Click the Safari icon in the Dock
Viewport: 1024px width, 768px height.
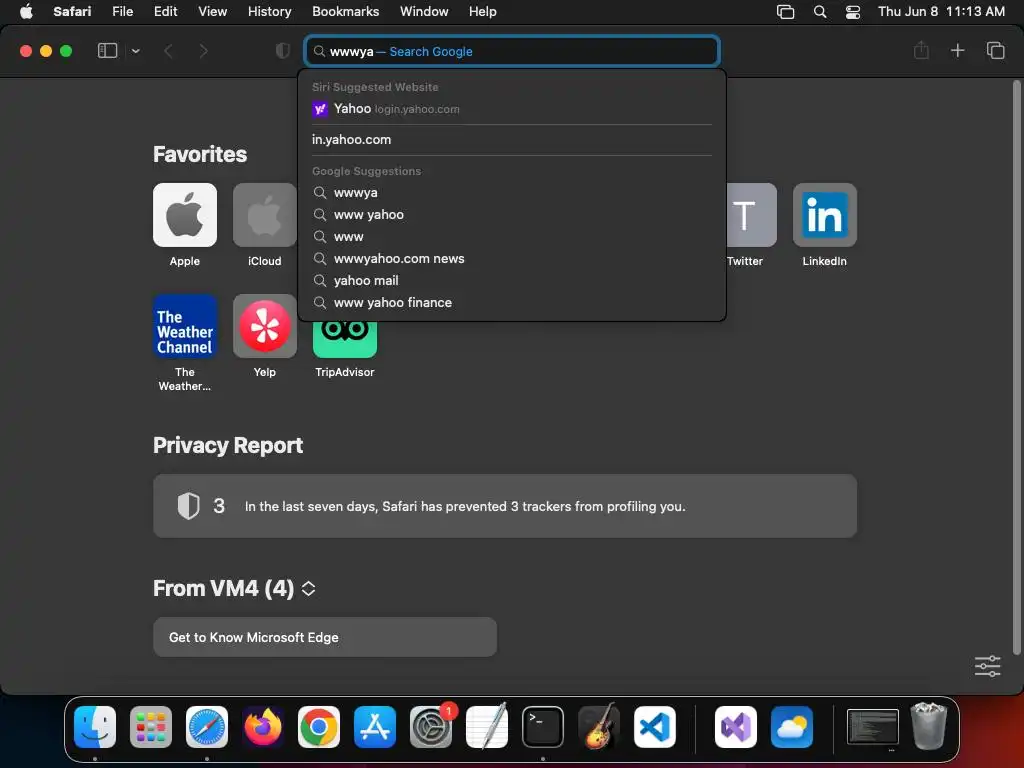pyautogui.click(x=207, y=727)
